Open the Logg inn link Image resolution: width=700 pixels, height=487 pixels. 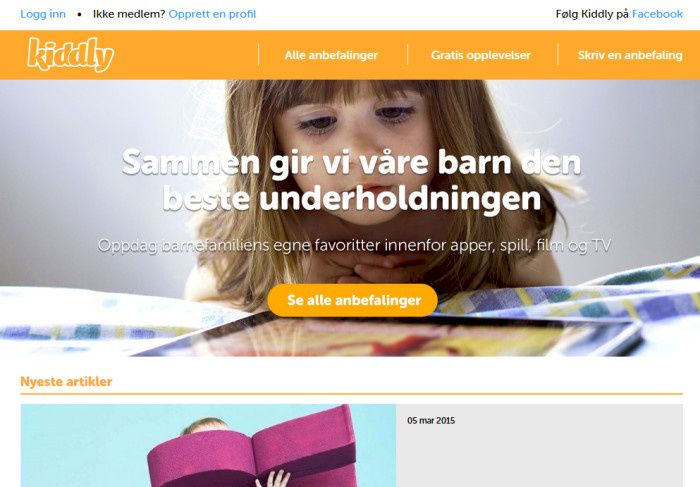click(43, 14)
